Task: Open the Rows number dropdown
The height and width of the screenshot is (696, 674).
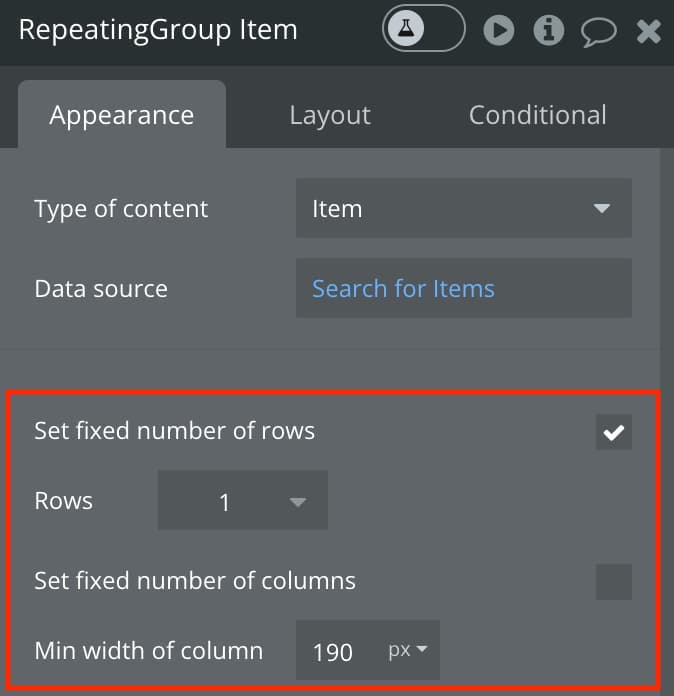Action: tap(242, 500)
